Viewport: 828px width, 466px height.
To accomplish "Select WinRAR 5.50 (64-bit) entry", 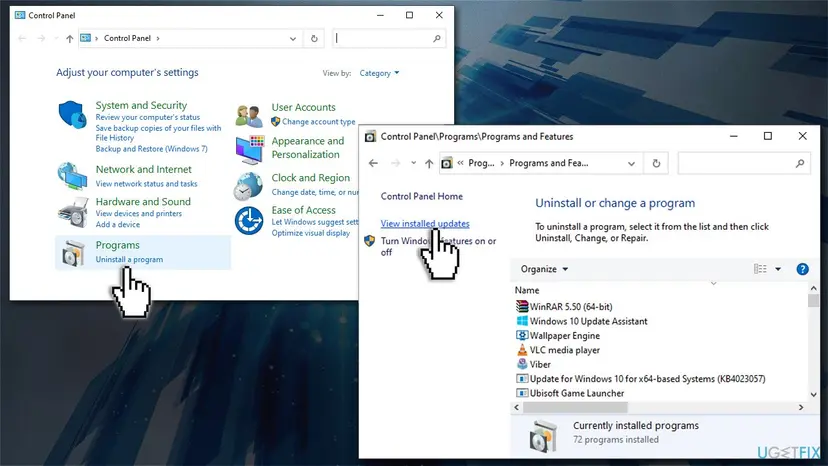I will [571, 306].
